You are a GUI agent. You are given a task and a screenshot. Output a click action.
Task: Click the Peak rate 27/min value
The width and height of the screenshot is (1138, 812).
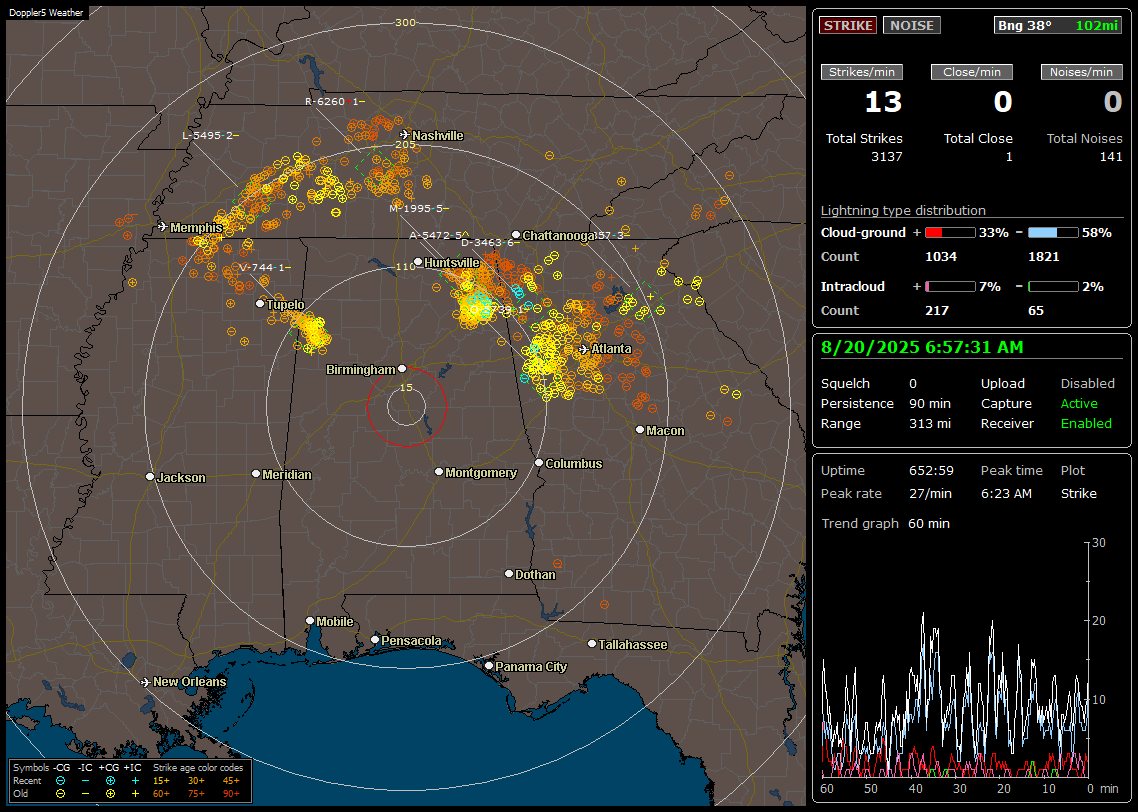coord(931,493)
